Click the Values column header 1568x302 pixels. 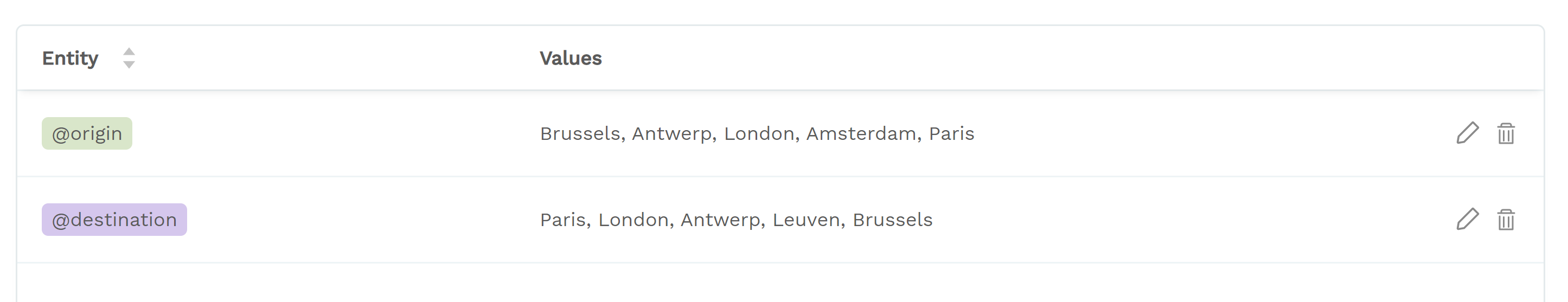(571, 58)
